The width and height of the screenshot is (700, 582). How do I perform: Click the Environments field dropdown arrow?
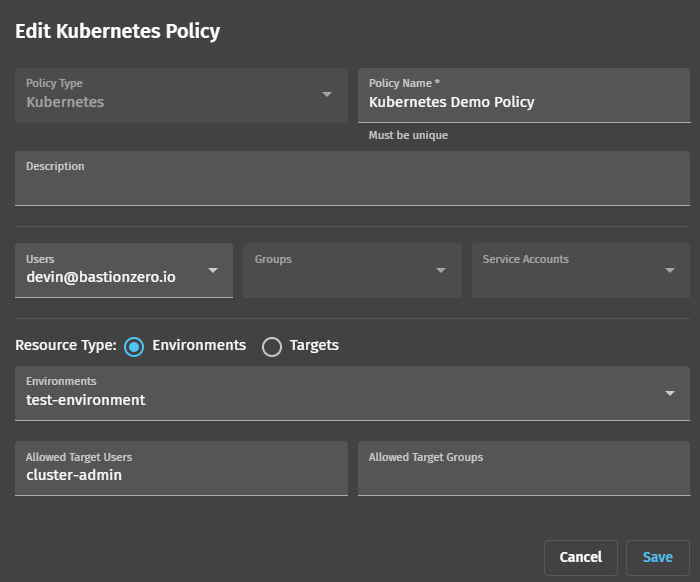click(670, 393)
